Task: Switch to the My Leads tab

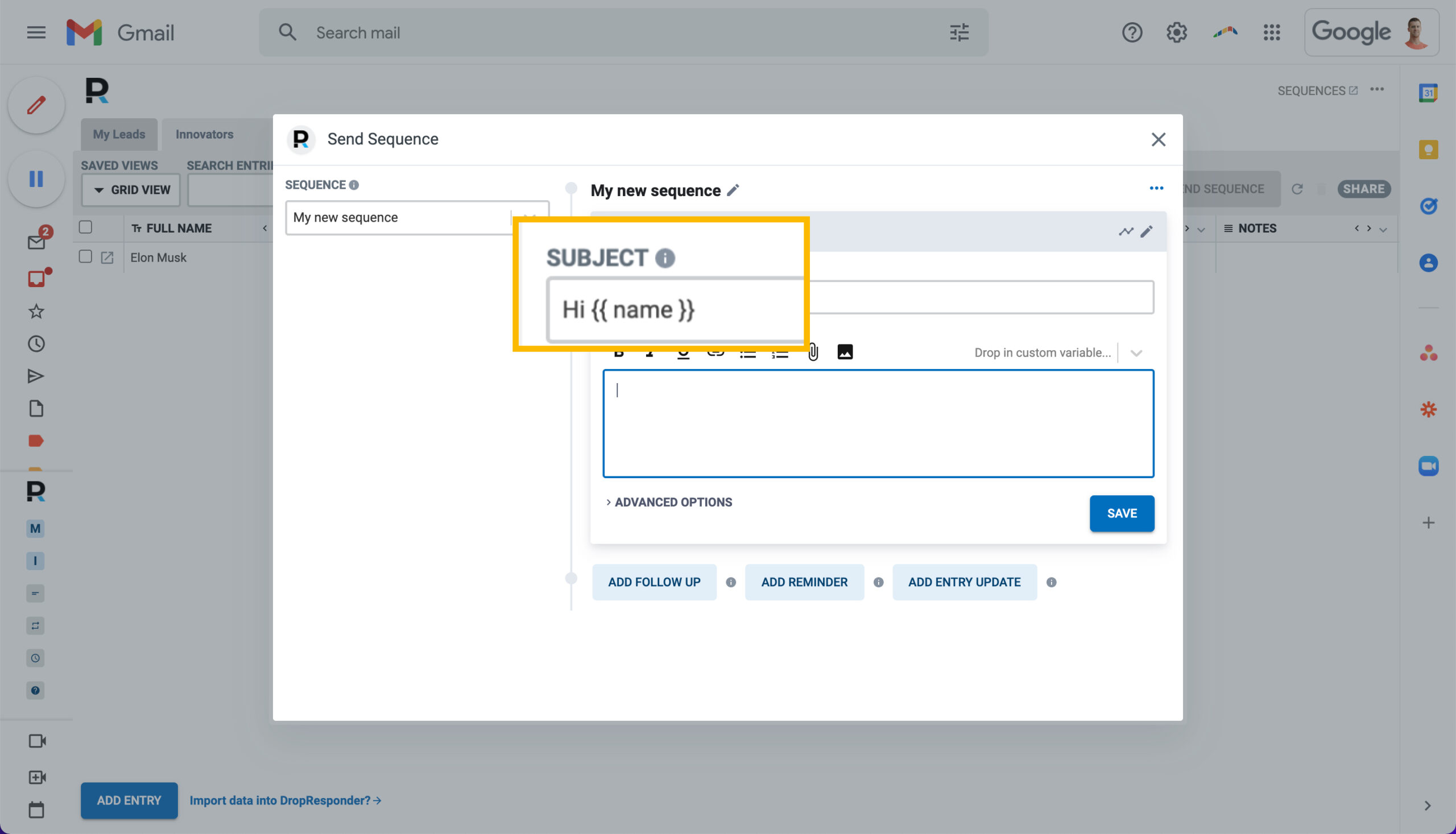Action: coord(119,135)
